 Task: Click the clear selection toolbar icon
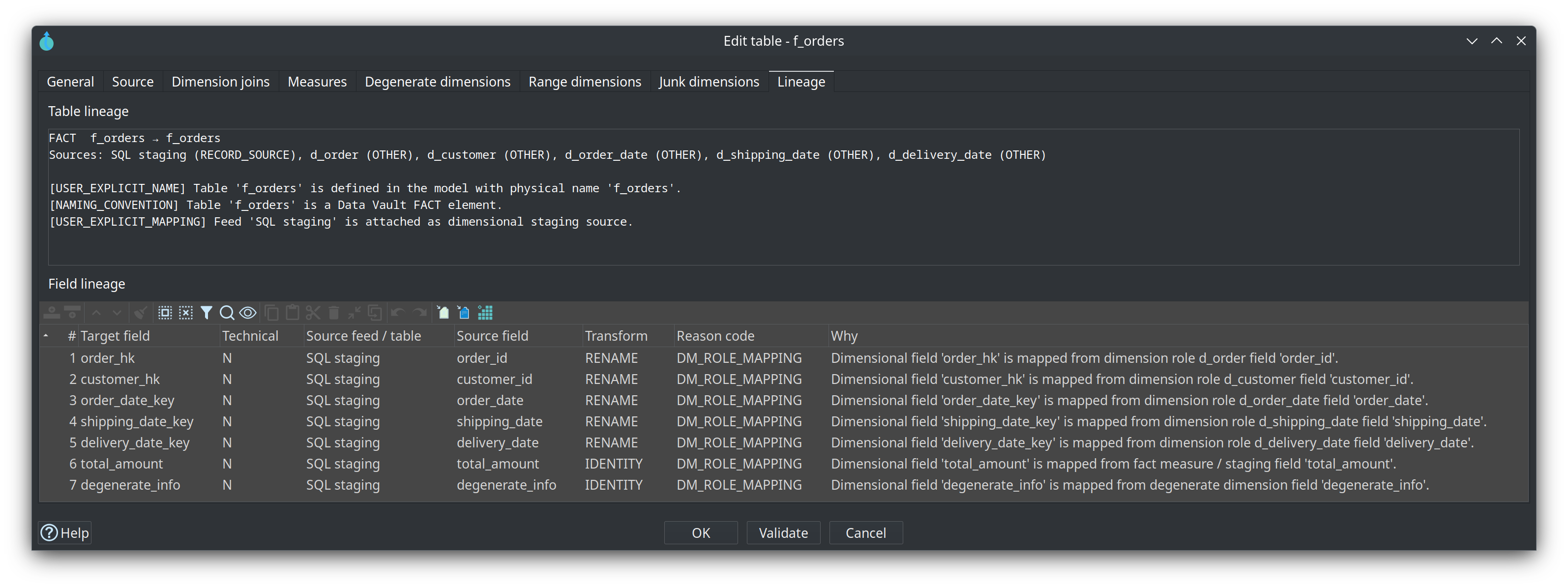pyautogui.click(x=186, y=313)
